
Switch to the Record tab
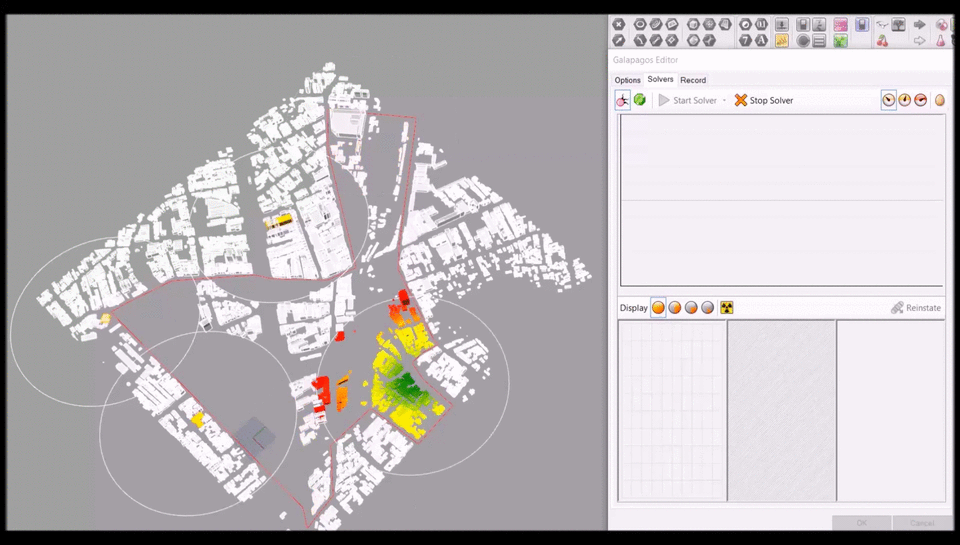[x=693, y=80]
